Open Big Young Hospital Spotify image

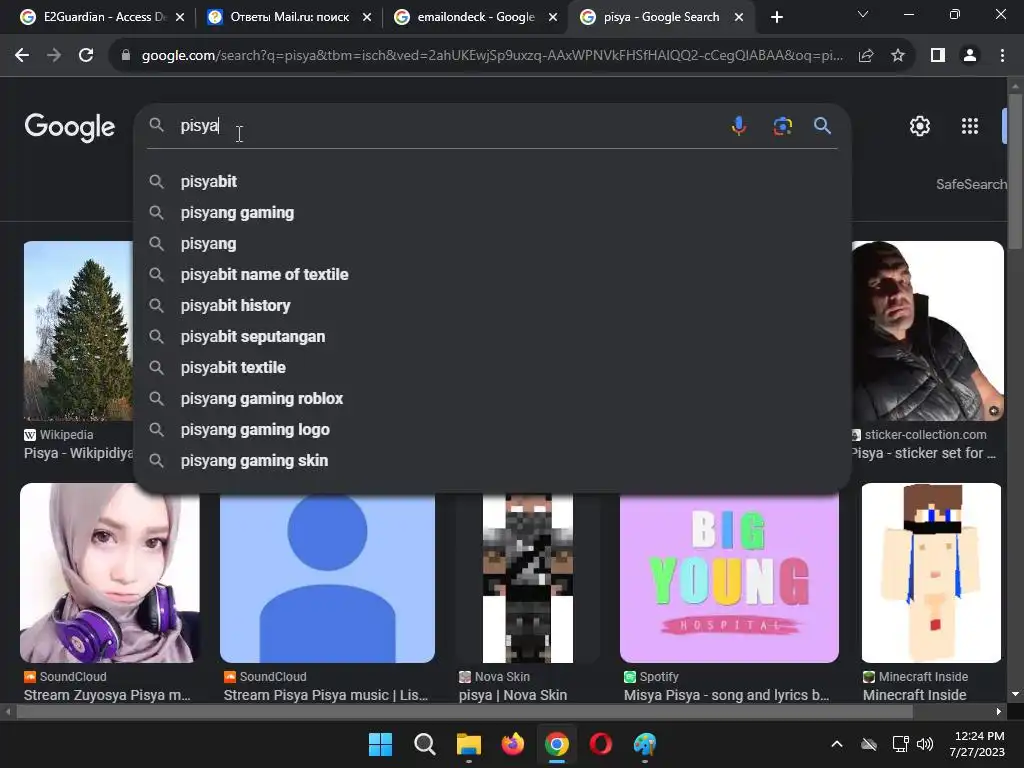pyautogui.click(x=729, y=579)
